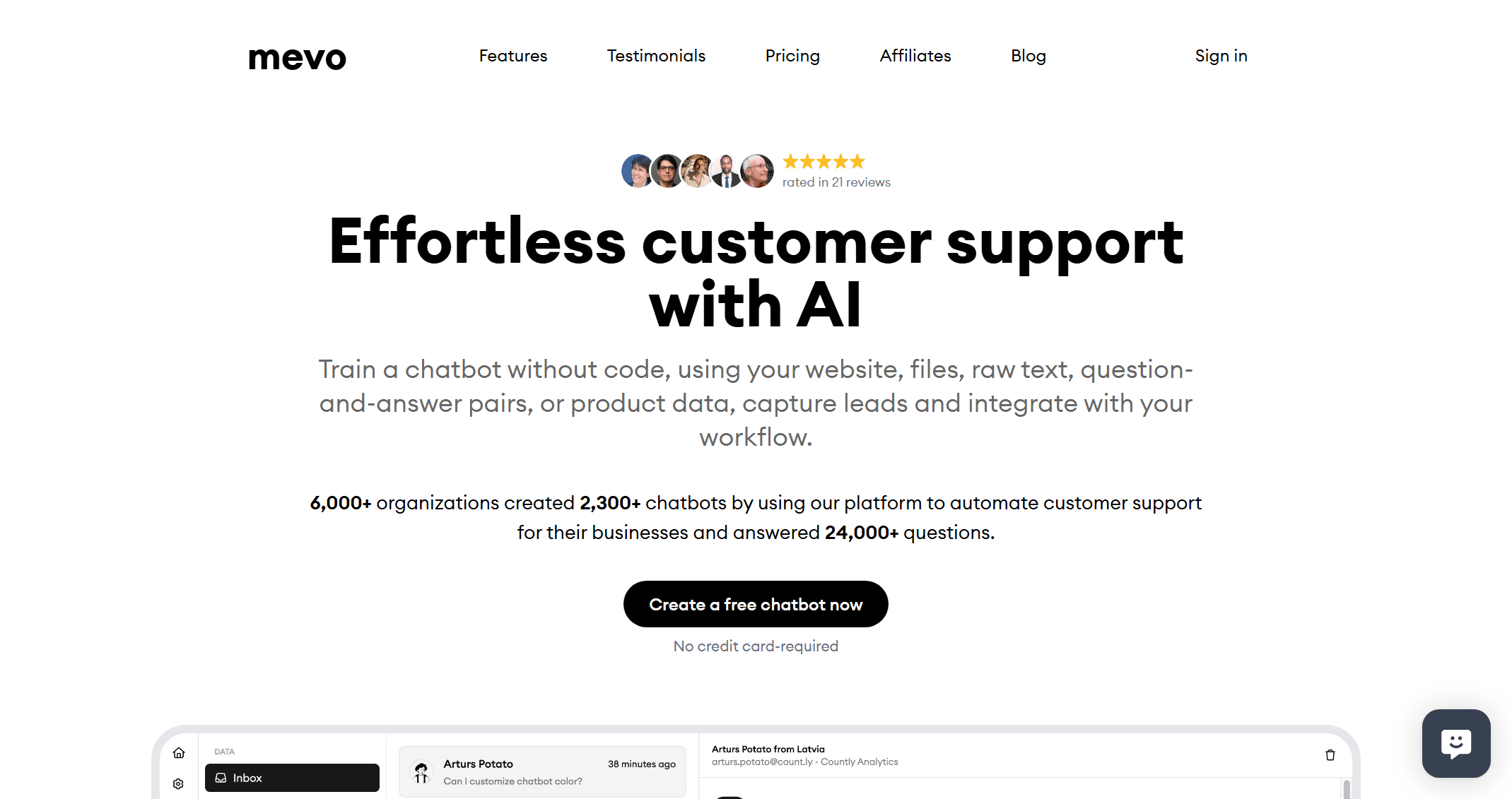Click the inbox tray icon beside Inbox
Viewport: 1512px width, 799px height.
(221, 778)
